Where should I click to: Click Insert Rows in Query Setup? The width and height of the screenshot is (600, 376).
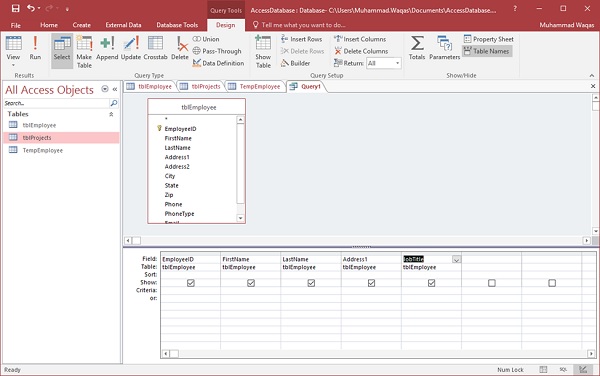302,39
